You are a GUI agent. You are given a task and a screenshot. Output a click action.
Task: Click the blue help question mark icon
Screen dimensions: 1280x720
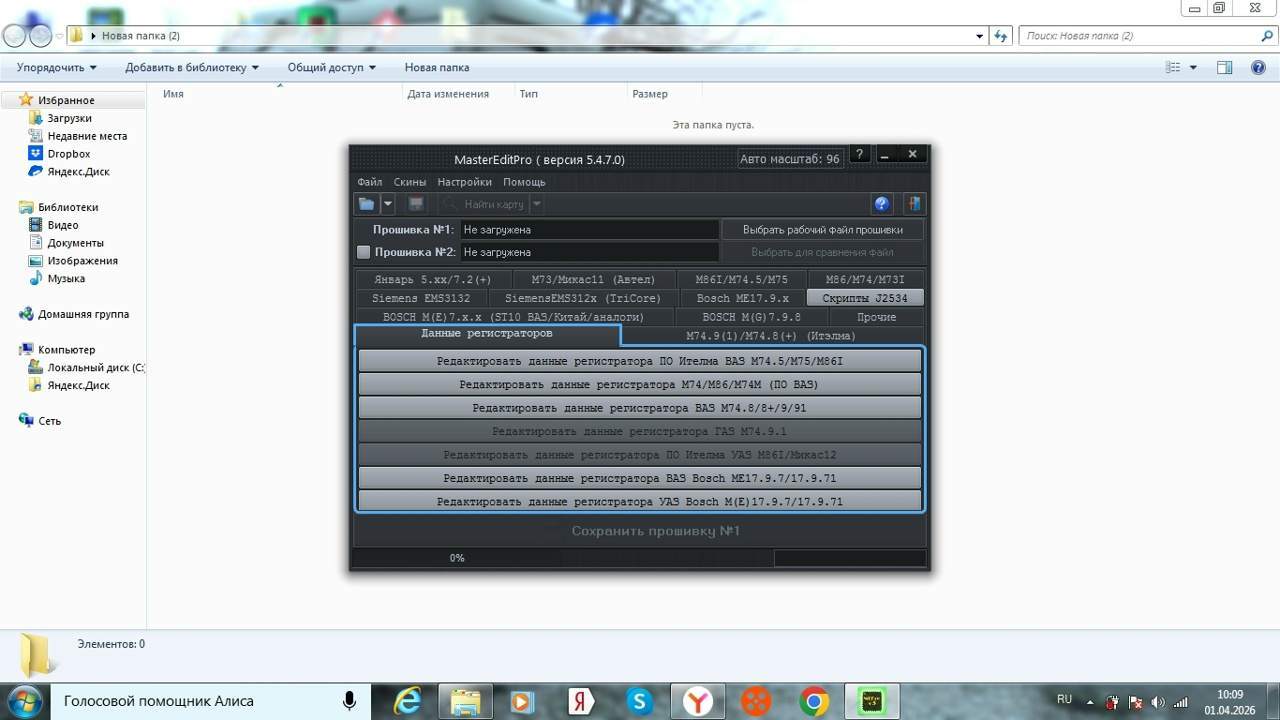(881, 204)
